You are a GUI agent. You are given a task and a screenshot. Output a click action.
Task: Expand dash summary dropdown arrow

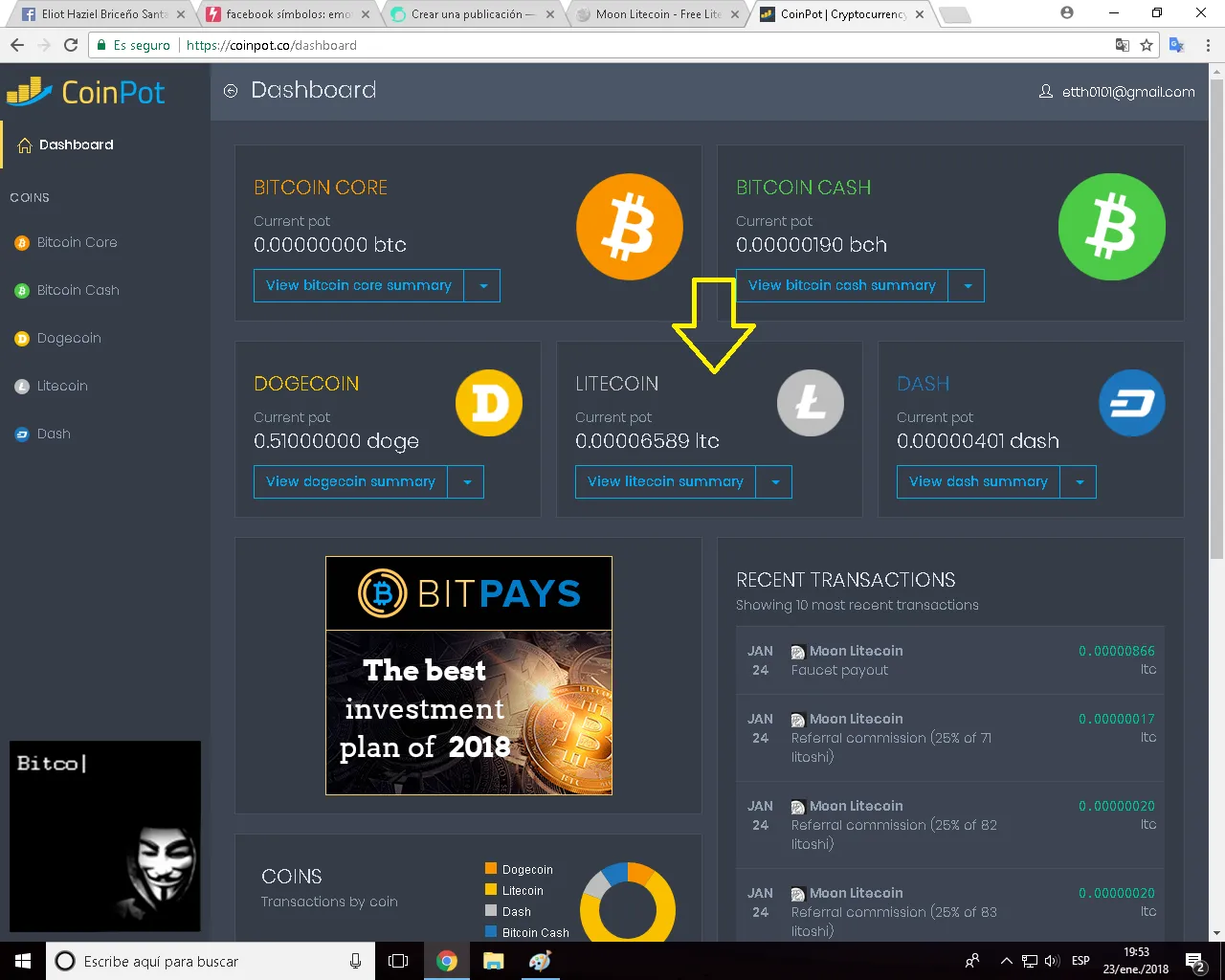1079,481
